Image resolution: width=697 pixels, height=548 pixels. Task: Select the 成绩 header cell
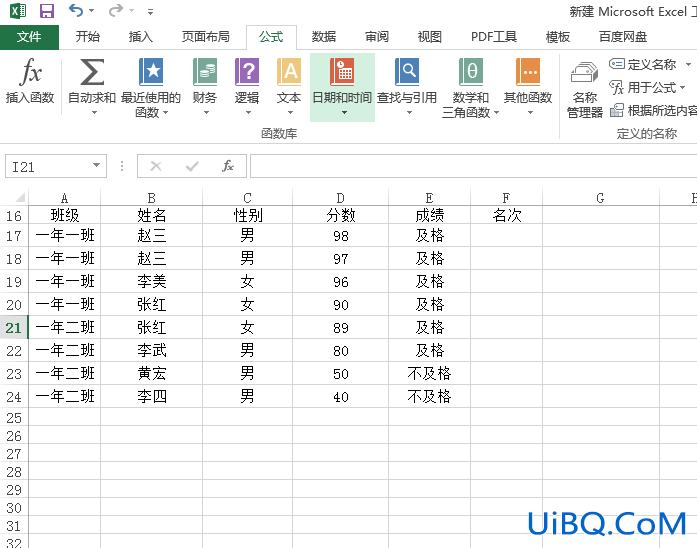pos(429,216)
